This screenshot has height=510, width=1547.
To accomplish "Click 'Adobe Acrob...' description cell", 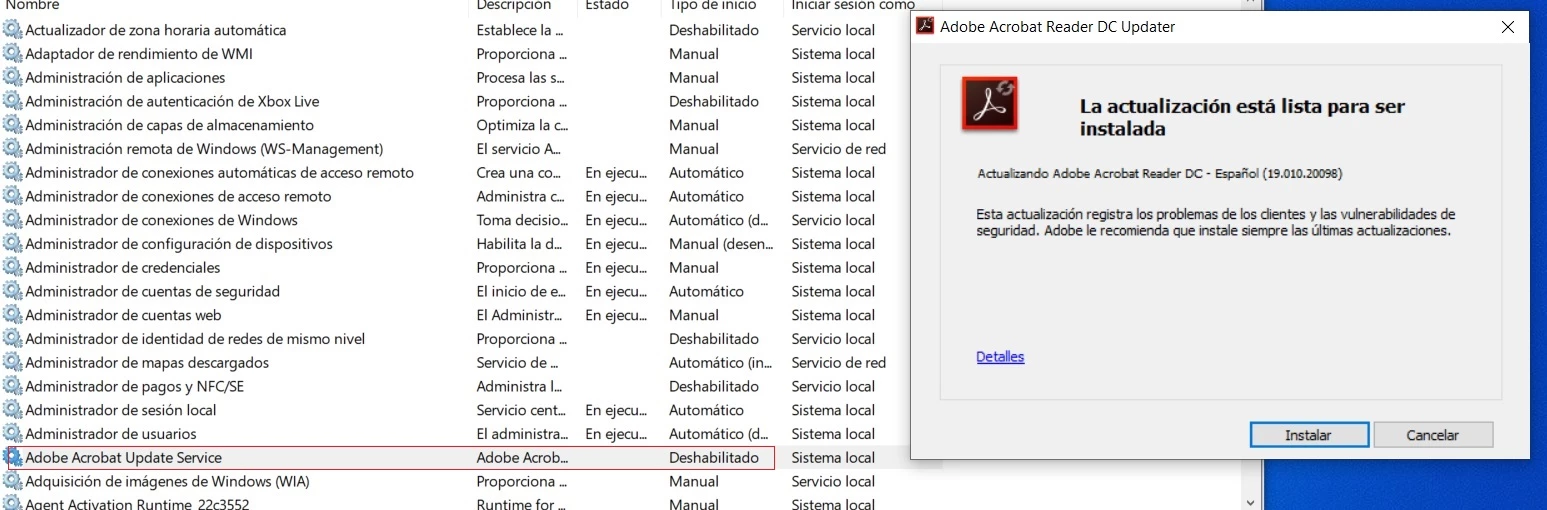I will 522,458.
